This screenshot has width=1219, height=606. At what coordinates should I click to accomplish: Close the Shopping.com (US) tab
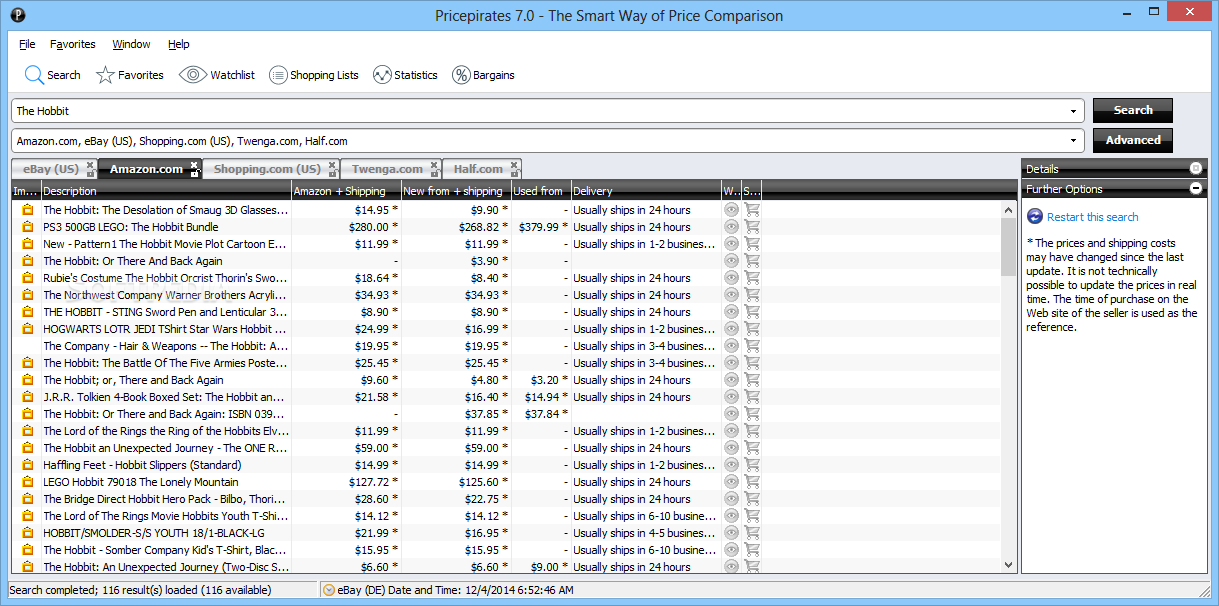point(332,164)
